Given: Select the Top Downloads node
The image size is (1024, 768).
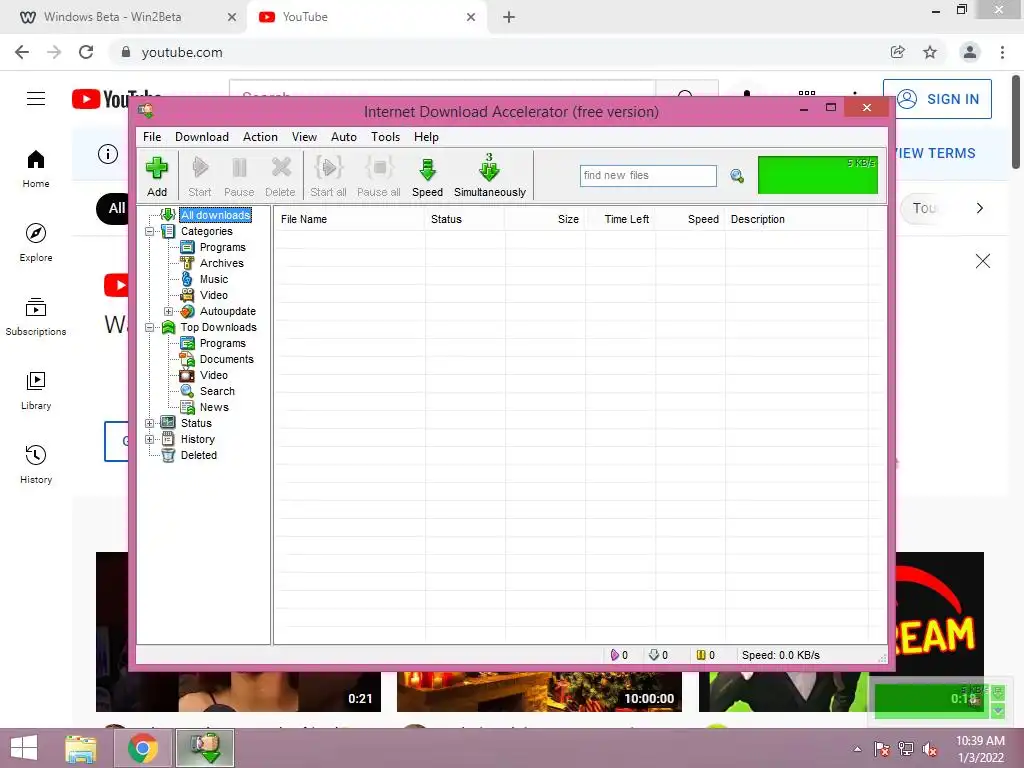Looking at the screenshot, I should click(x=218, y=327).
